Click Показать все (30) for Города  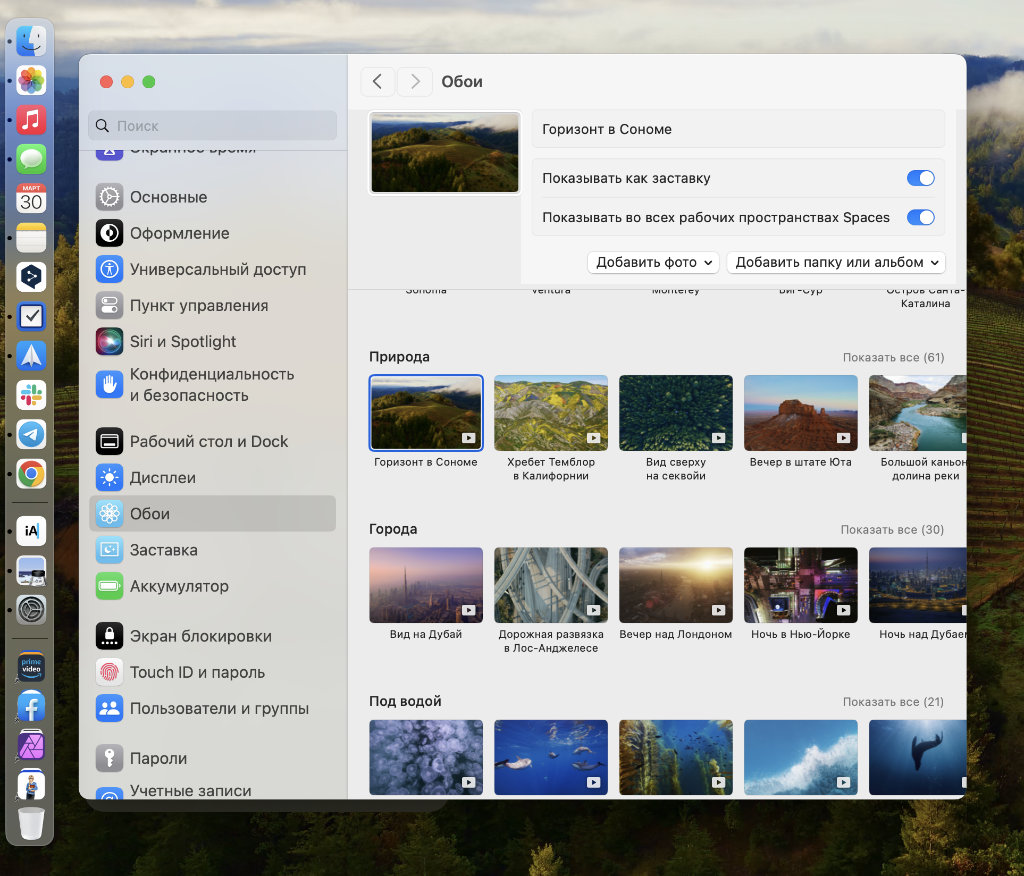coord(891,529)
